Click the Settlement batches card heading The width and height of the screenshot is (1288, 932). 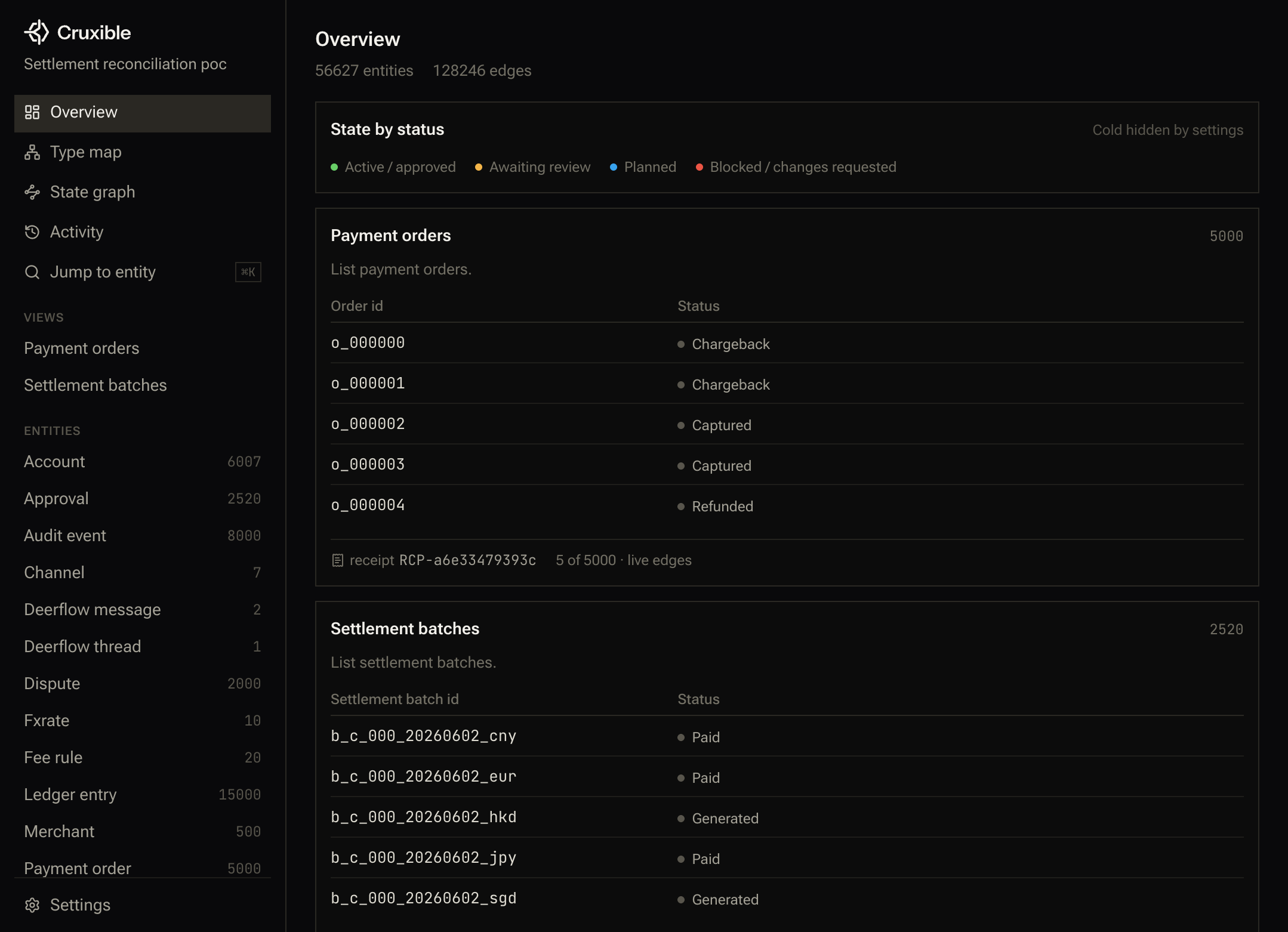click(x=405, y=629)
